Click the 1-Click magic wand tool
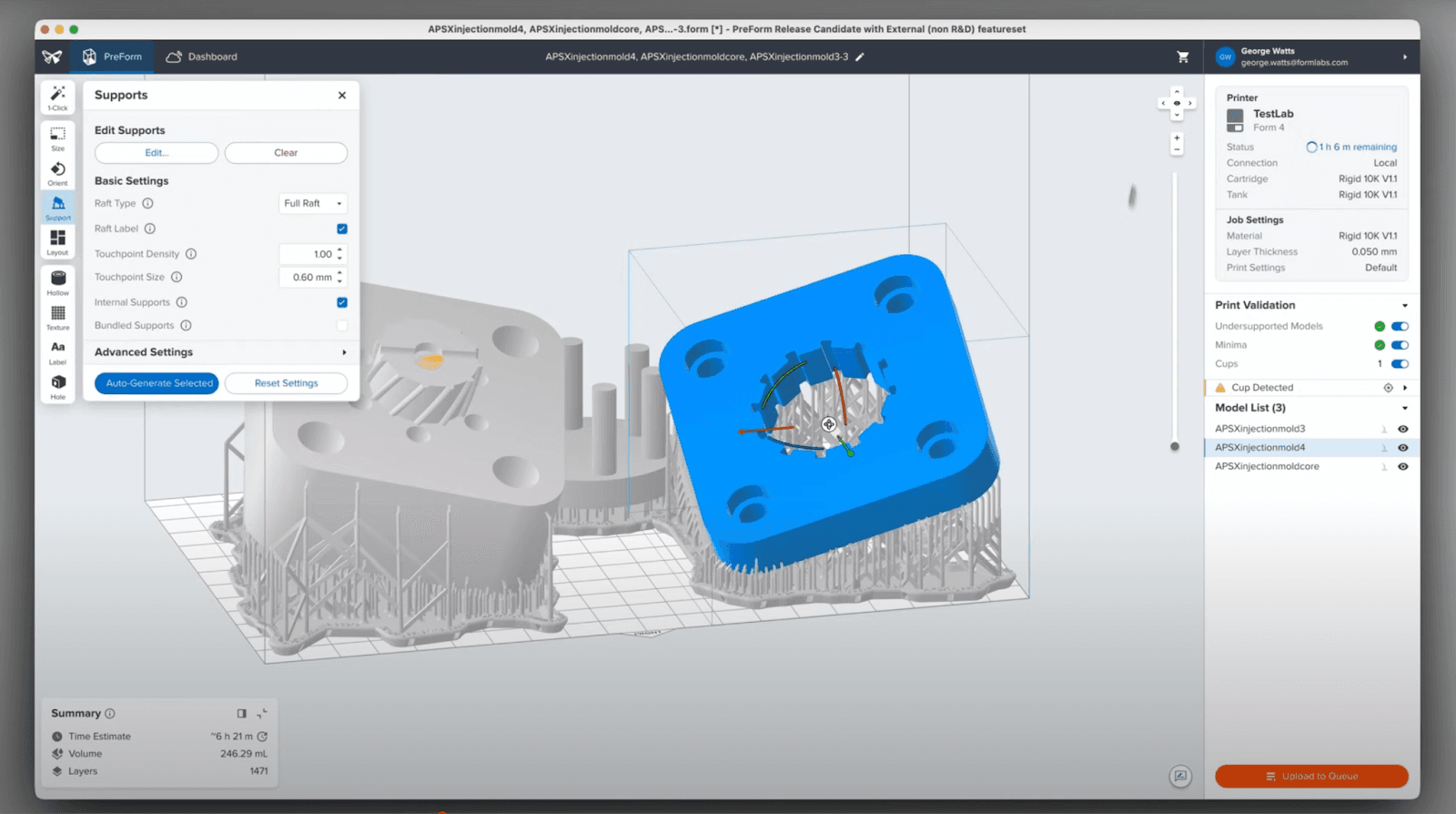The width and height of the screenshot is (1456, 814). click(x=57, y=97)
